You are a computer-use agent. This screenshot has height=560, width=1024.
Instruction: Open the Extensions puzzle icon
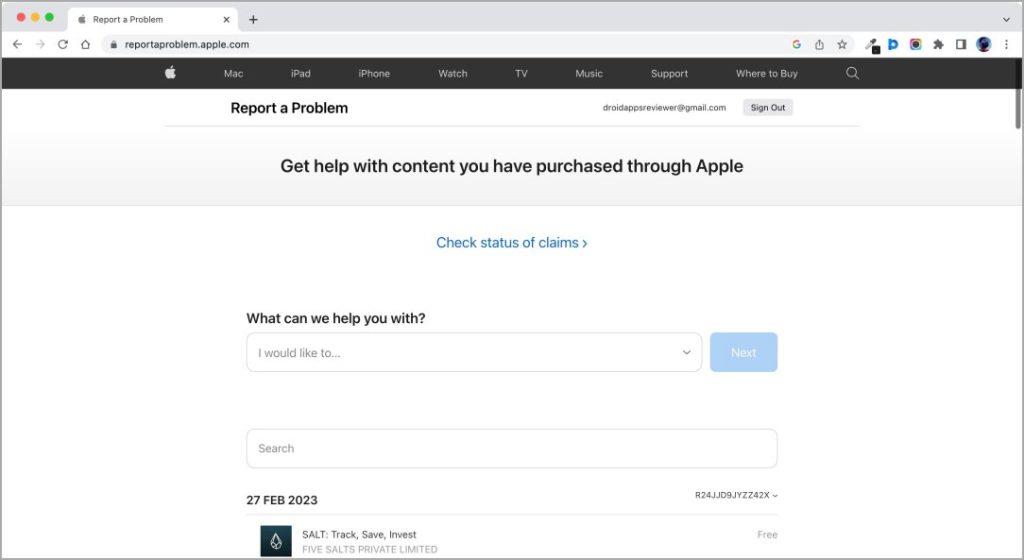938,44
